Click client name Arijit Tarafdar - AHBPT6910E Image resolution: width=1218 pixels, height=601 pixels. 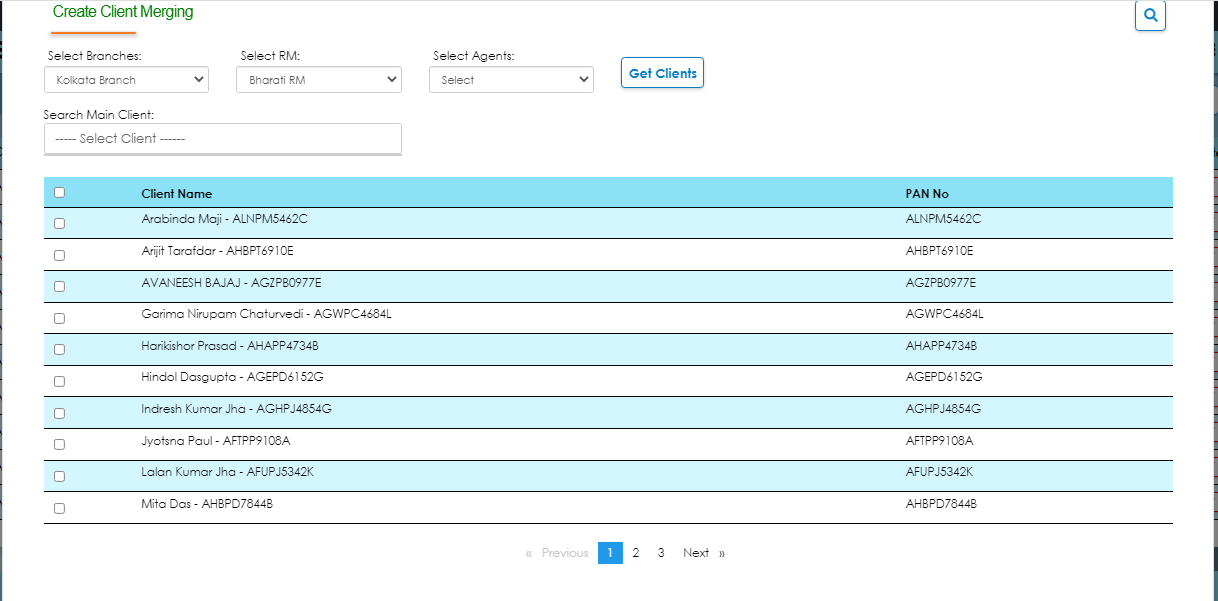218,251
